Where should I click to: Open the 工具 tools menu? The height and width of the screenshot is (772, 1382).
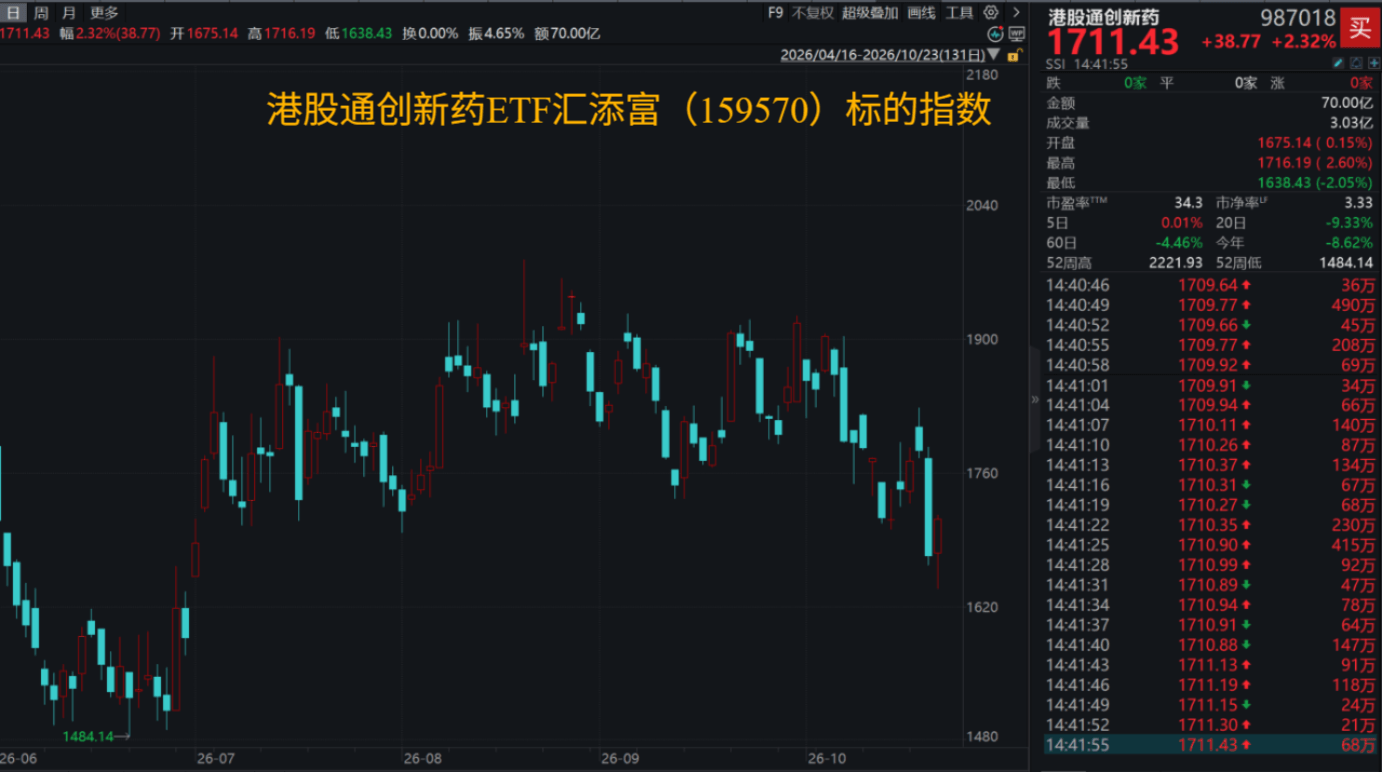959,12
